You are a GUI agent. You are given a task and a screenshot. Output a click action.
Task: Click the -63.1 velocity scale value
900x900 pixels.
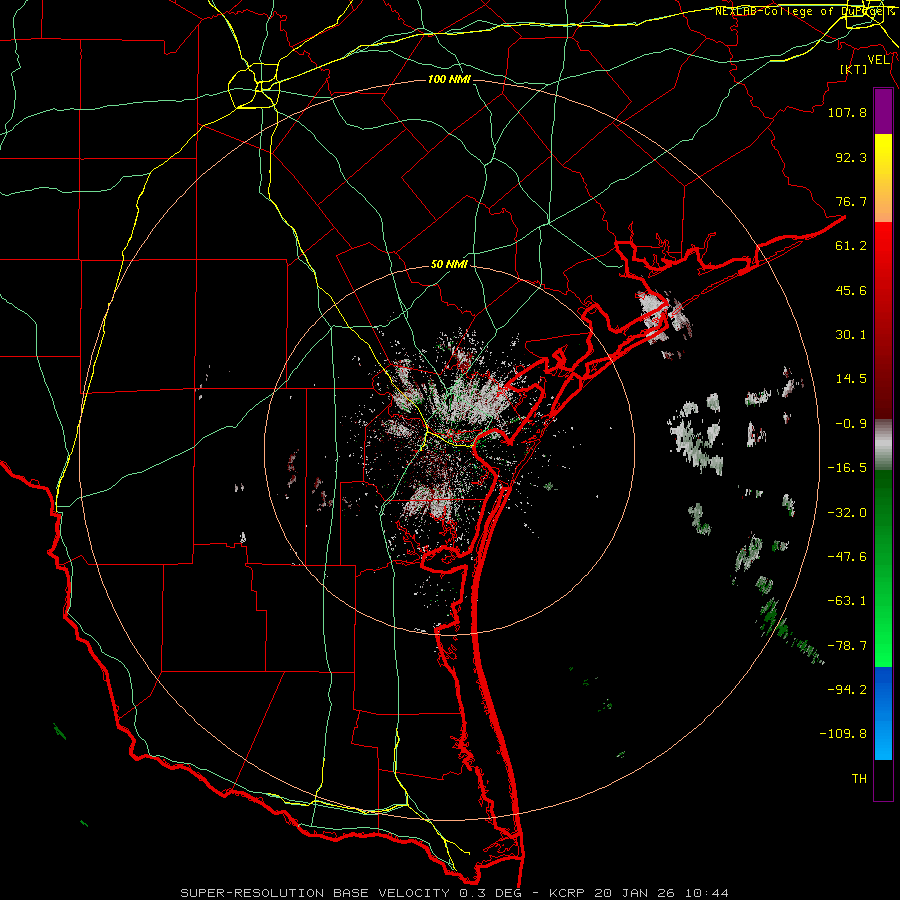pos(847,601)
